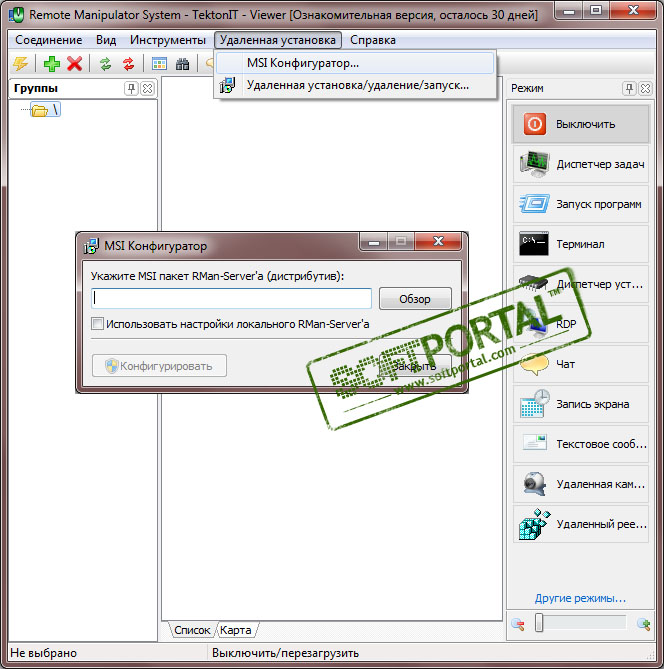Image resolution: width=664 pixels, height=669 pixels.
Task: Minimize the MSI Конфигуратор dialog
Action: point(374,242)
